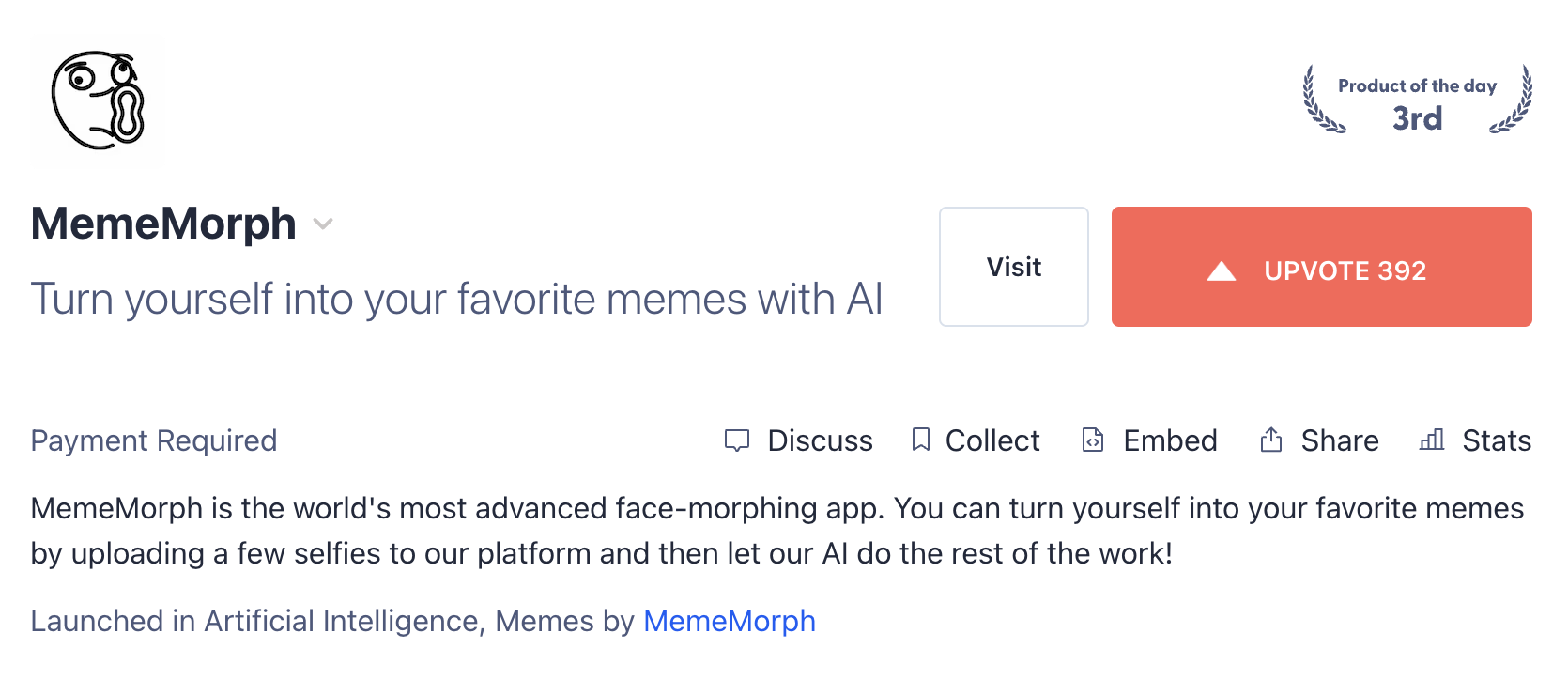The image size is (1568, 680).
Task: Click the Embed code file icon
Action: click(x=1093, y=440)
